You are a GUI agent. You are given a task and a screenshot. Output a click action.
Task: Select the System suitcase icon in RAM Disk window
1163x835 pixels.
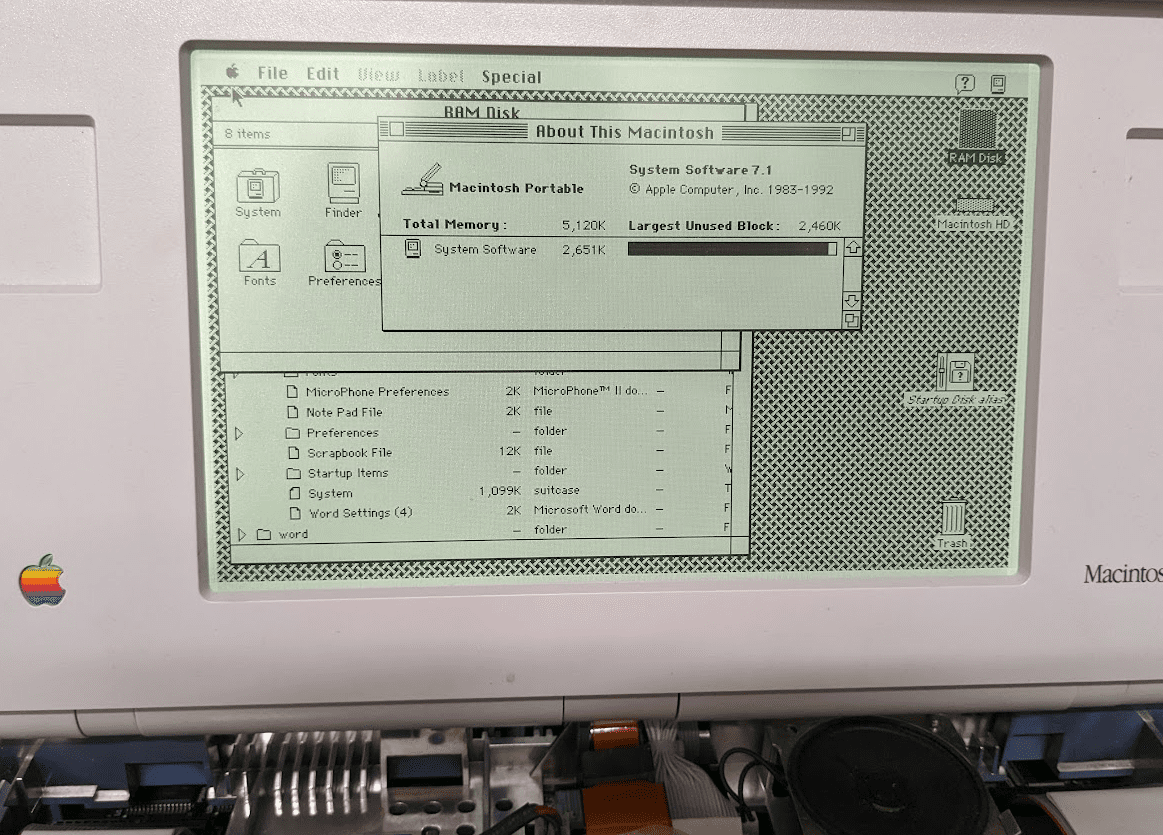(257, 186)
